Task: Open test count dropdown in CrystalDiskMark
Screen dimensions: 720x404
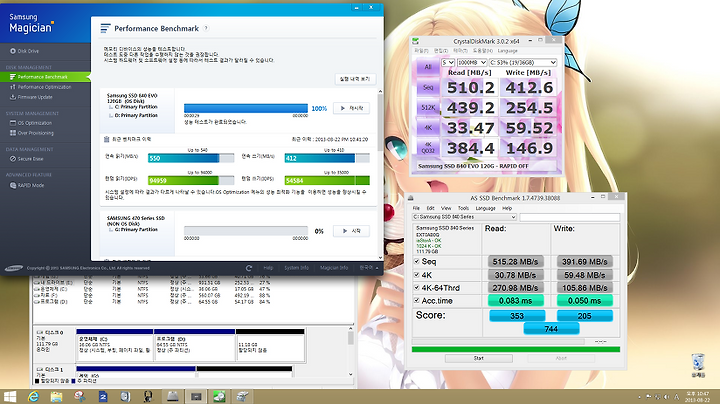Action: [448, 62]
